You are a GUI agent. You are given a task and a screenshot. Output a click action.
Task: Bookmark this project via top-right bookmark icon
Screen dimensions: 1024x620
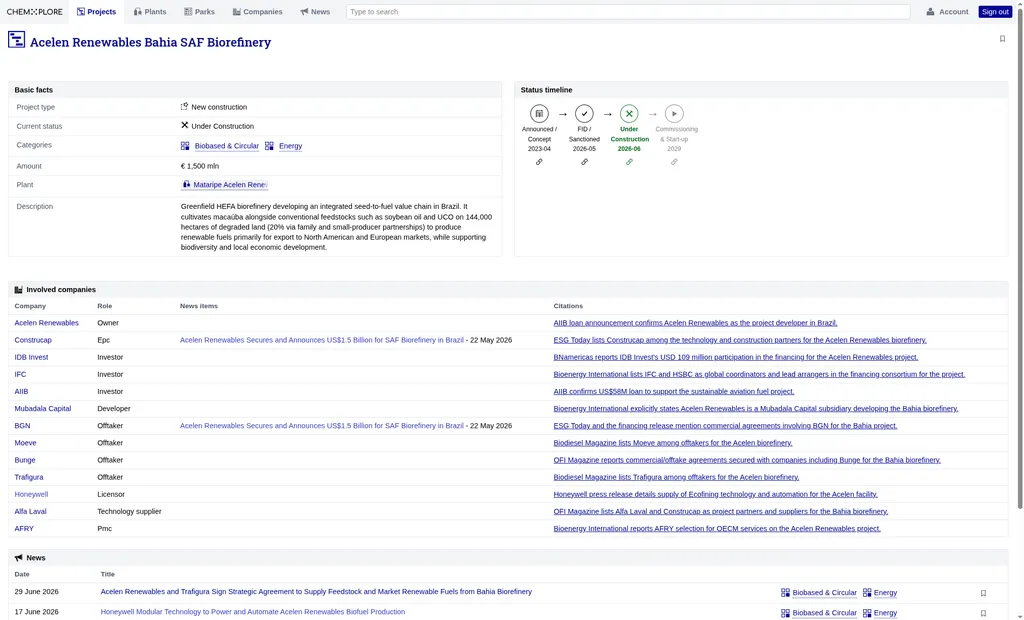coord(1002,39)
